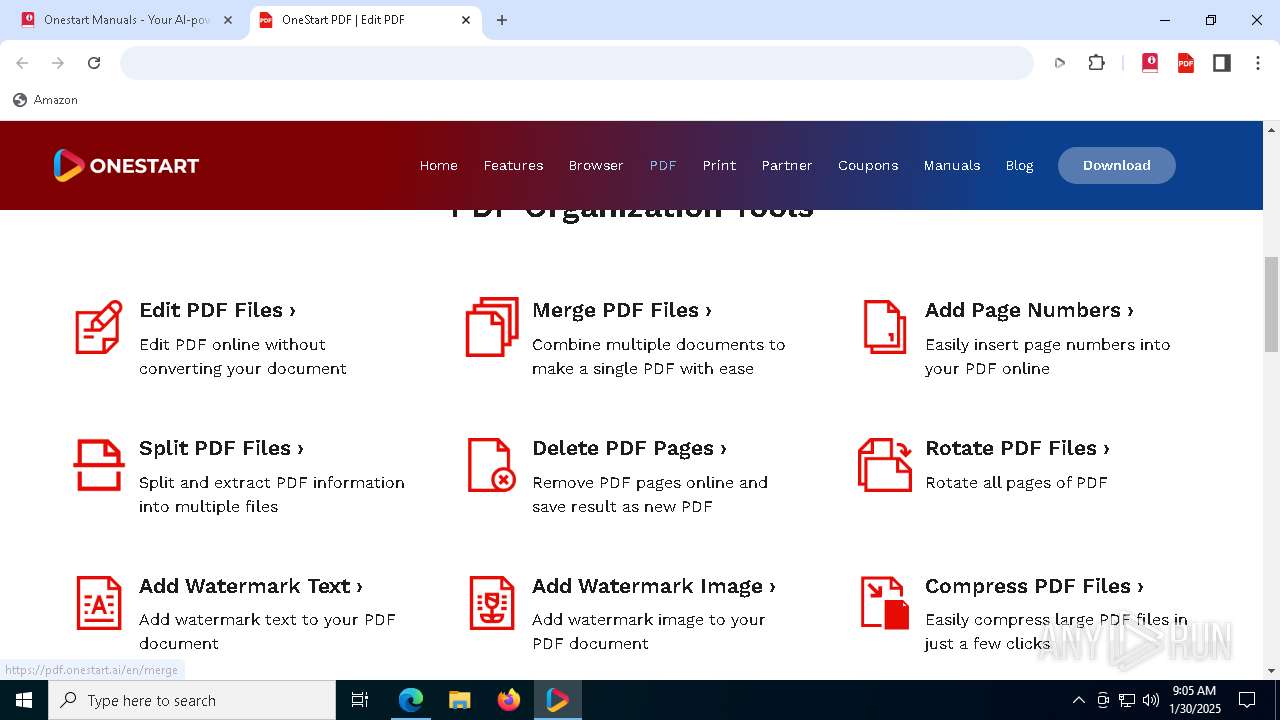This screenshot has width=1280, height=720.
Task: Open the Rotate PDF Files link
Action: pos(1017,448)
